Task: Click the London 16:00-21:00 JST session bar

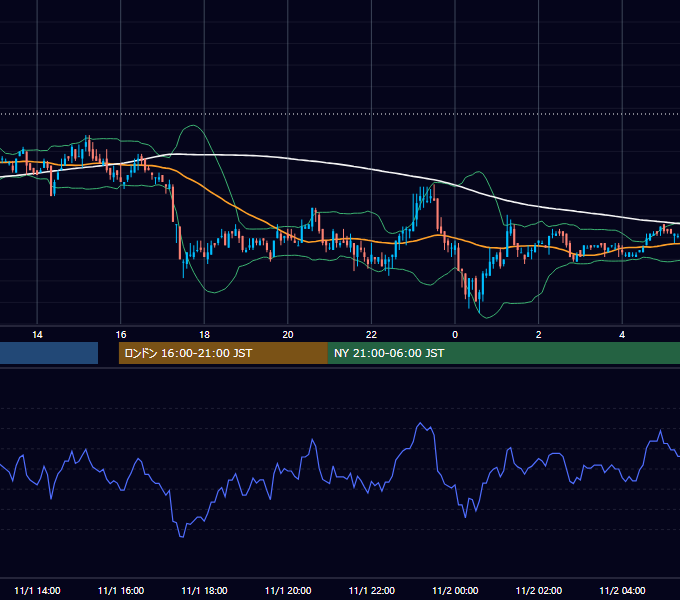Action: (223, 353)
